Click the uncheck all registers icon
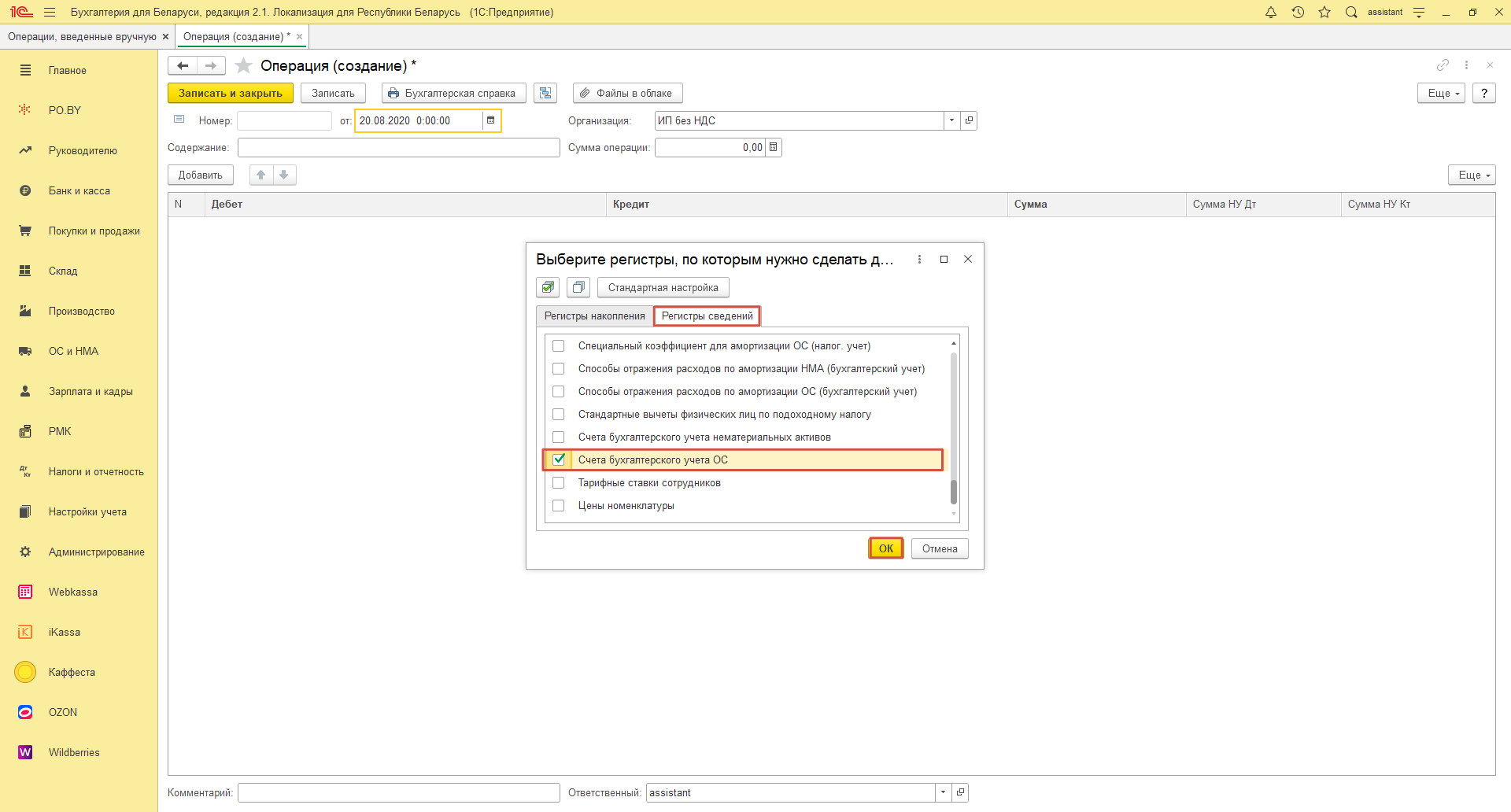 (x=578, y=287)
